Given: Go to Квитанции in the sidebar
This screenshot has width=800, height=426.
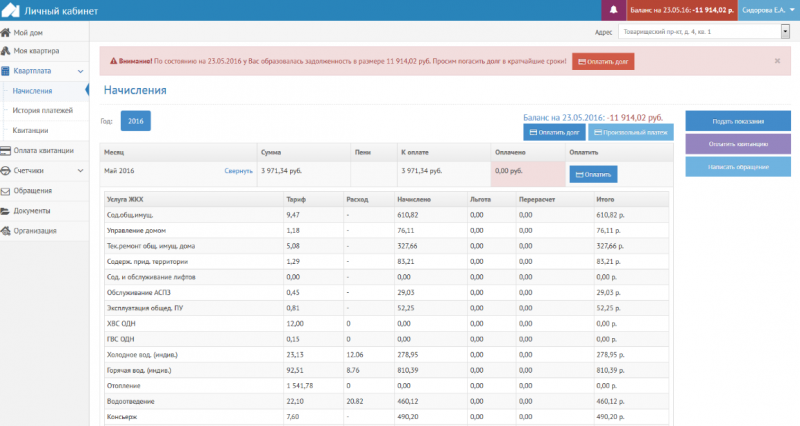Looking at the screenshot, I should click(x=30, y=131).
